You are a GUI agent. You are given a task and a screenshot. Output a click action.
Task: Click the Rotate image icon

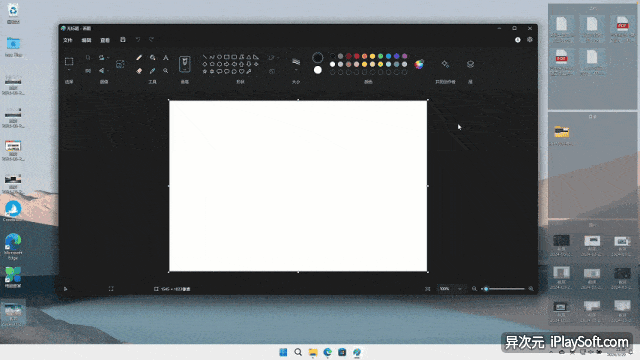(101, 58)
